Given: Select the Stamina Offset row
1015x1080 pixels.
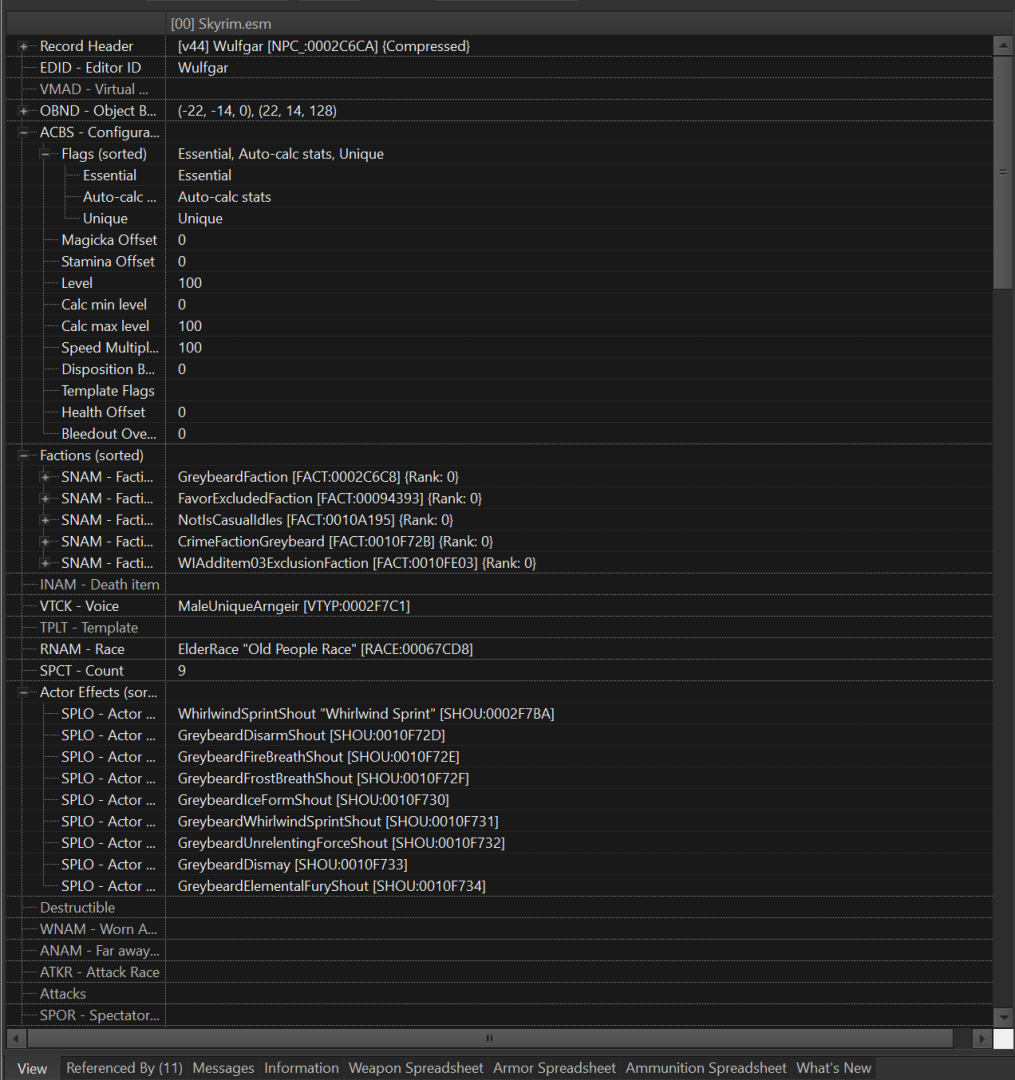Looking at the screenshot, I should click(499, 262).
